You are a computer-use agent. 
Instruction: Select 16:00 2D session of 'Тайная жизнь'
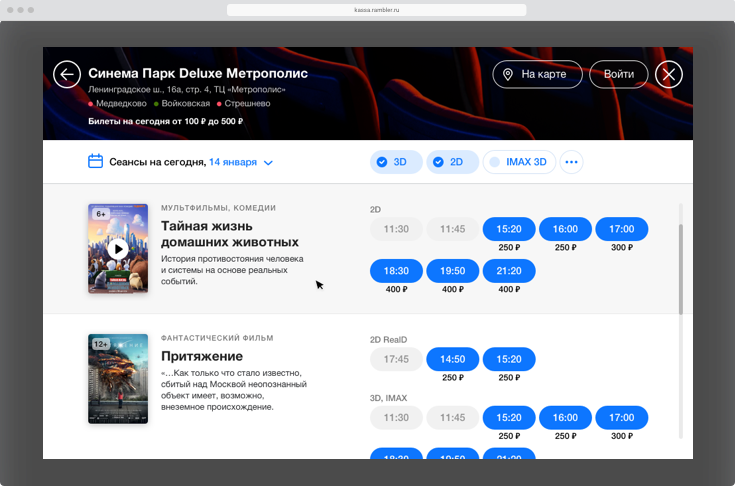565,229
